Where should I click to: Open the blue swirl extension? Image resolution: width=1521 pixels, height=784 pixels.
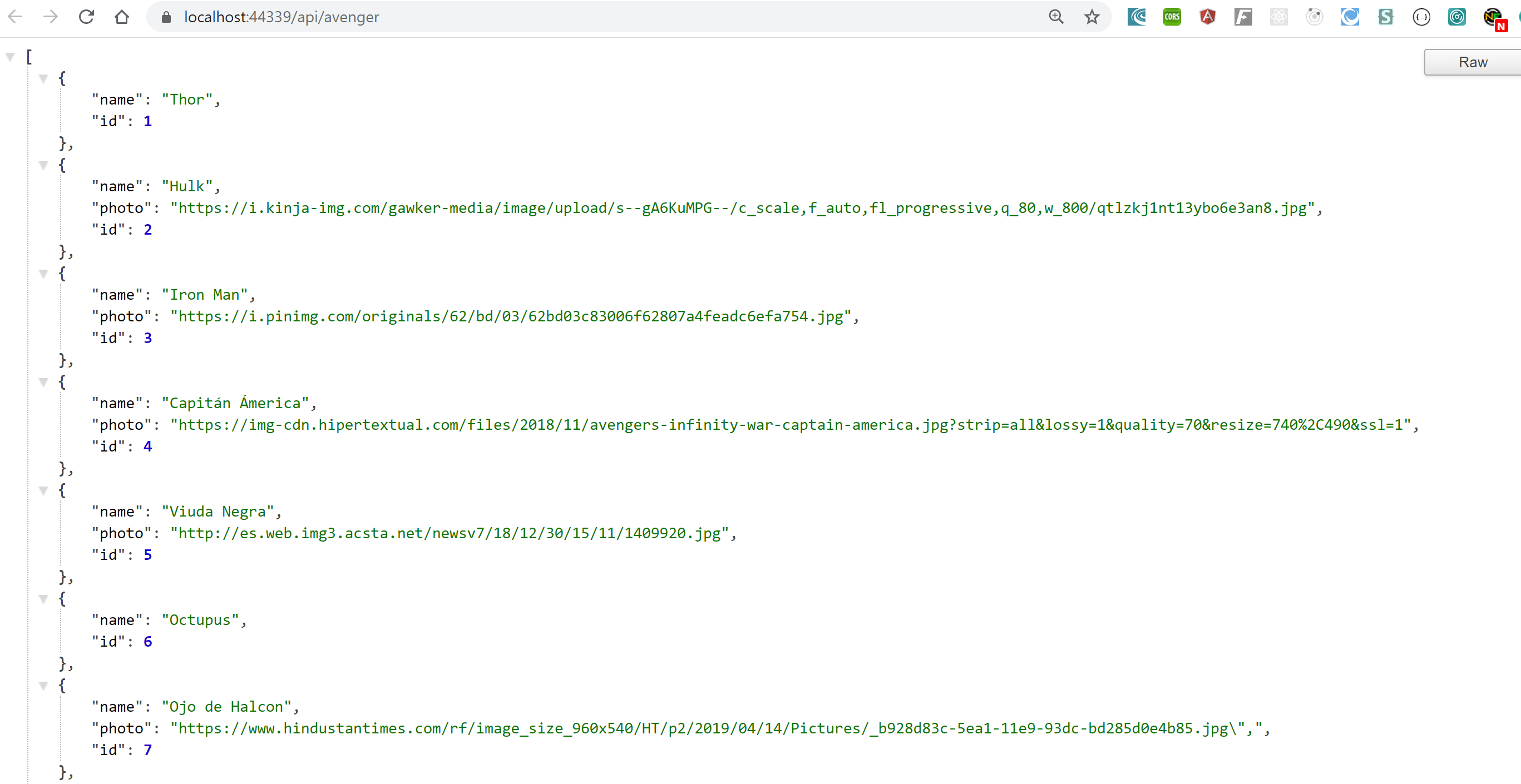(x=1350, y=17)
